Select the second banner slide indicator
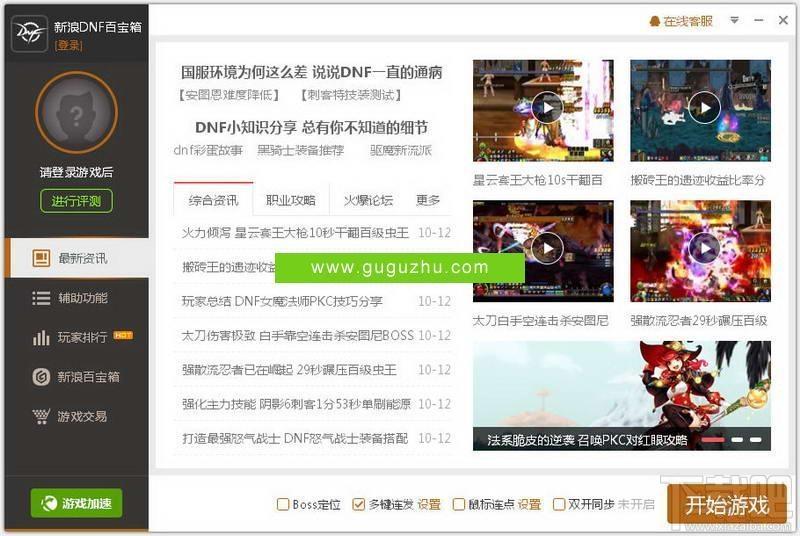The image size is (800, 536). 737,440
